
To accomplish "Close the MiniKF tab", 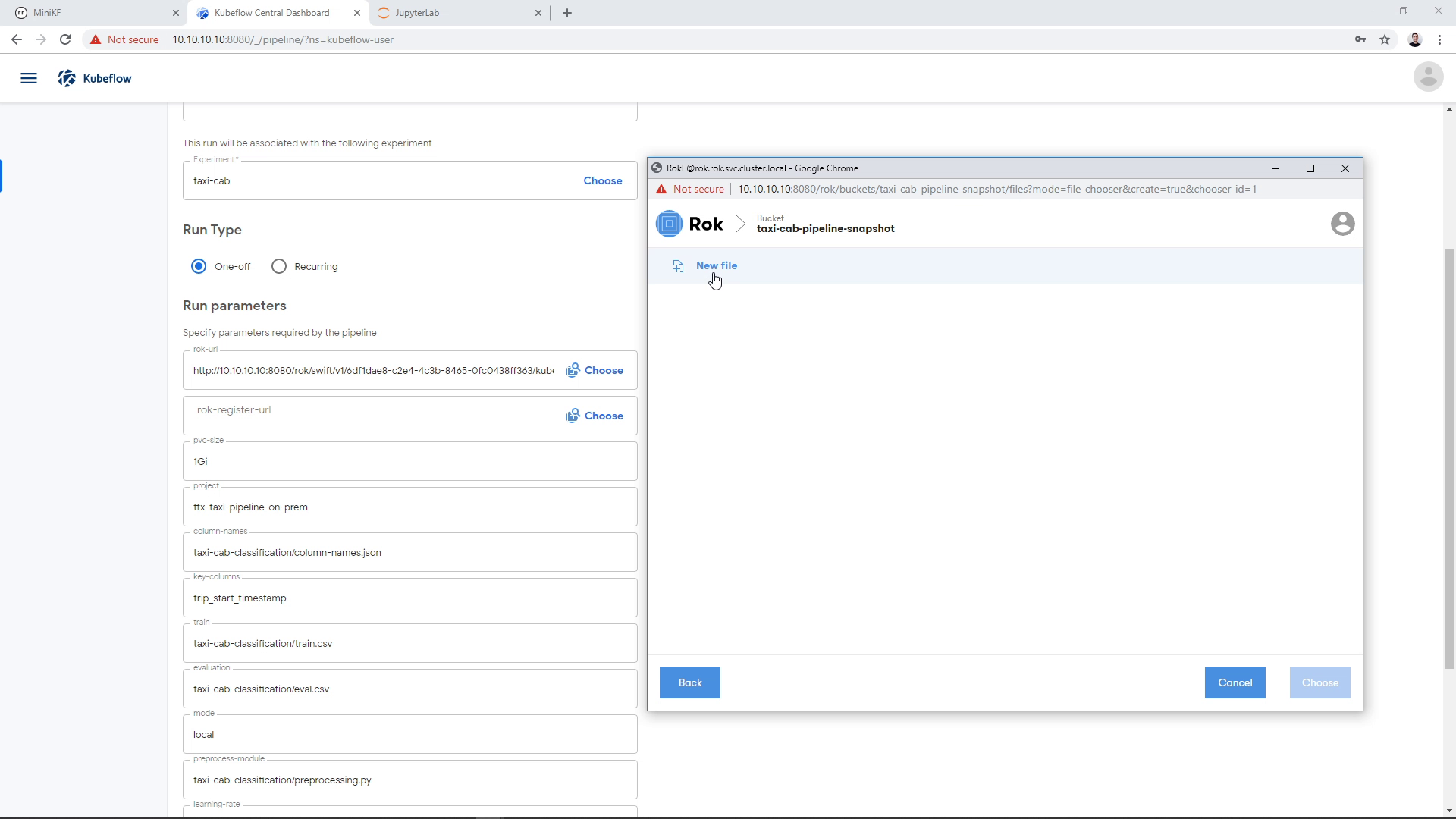I will coord(176,13).
